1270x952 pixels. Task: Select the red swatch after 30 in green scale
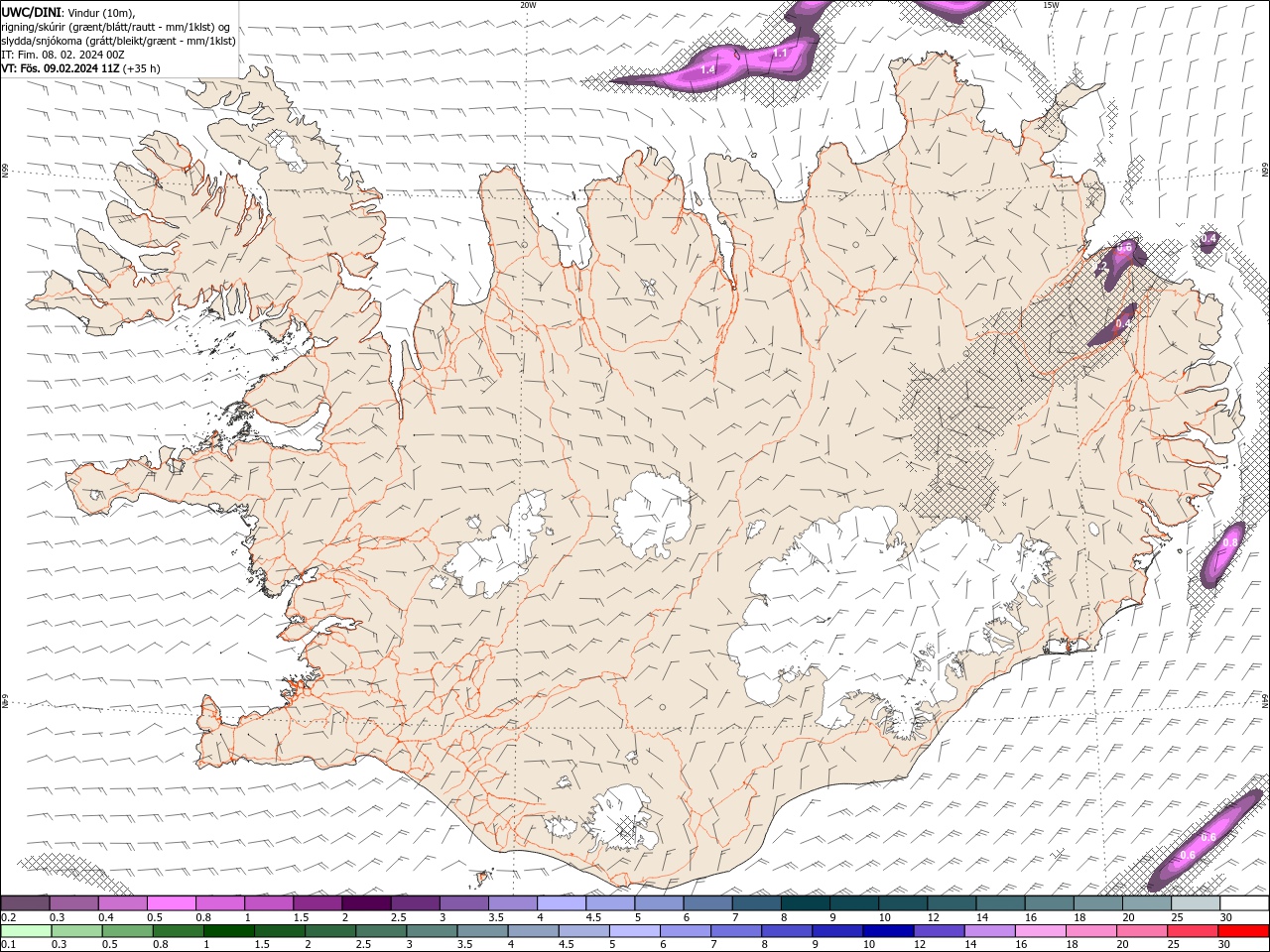1243,931
